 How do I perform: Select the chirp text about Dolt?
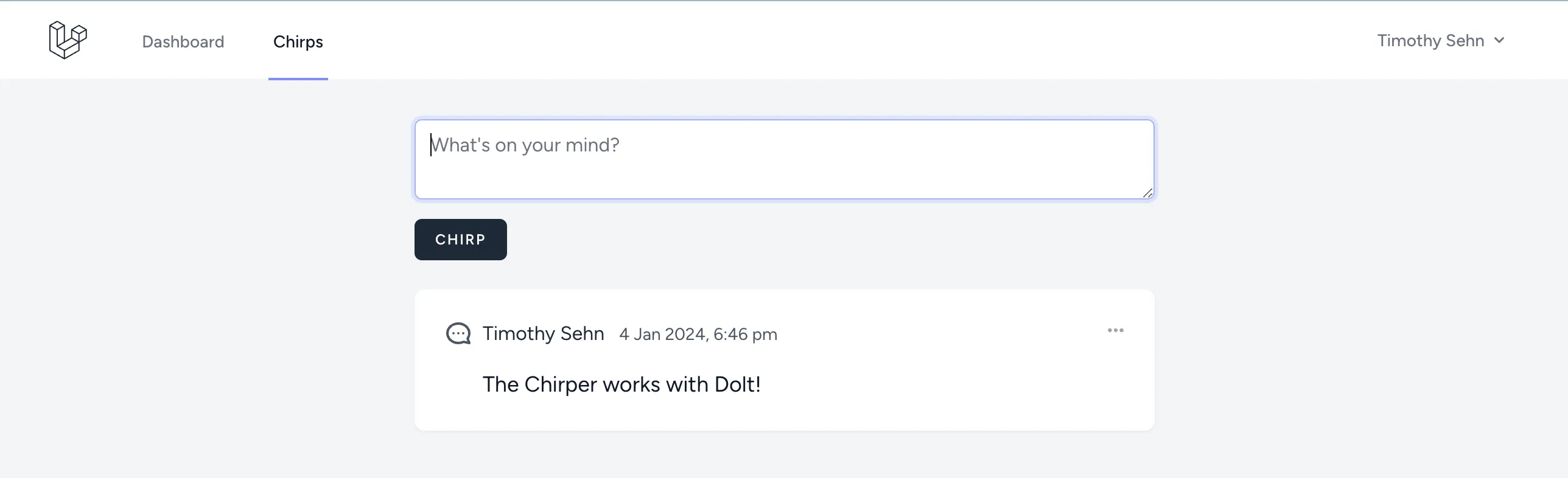pos(621,384)
